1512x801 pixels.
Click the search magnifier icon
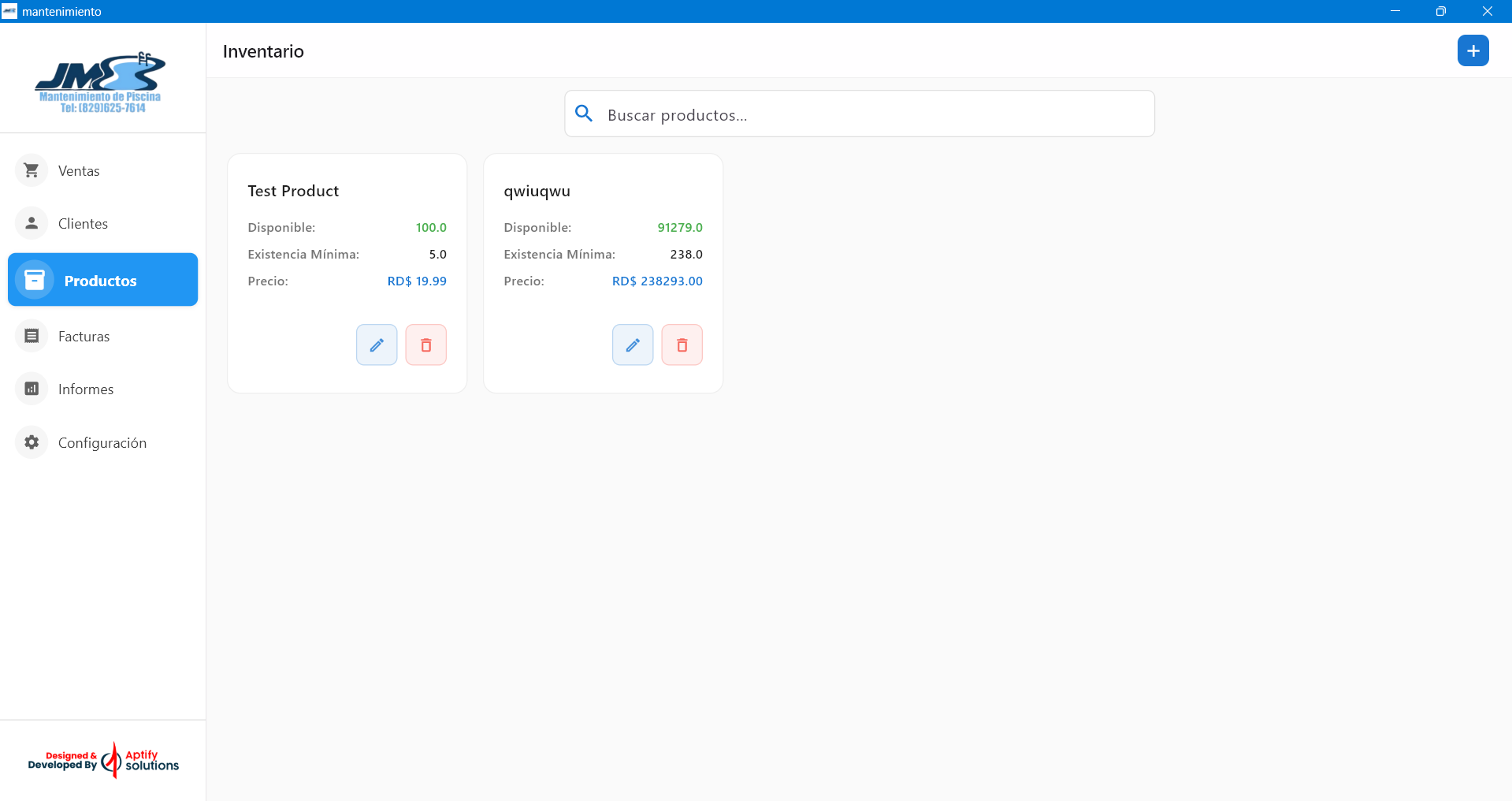coord(584,114)
